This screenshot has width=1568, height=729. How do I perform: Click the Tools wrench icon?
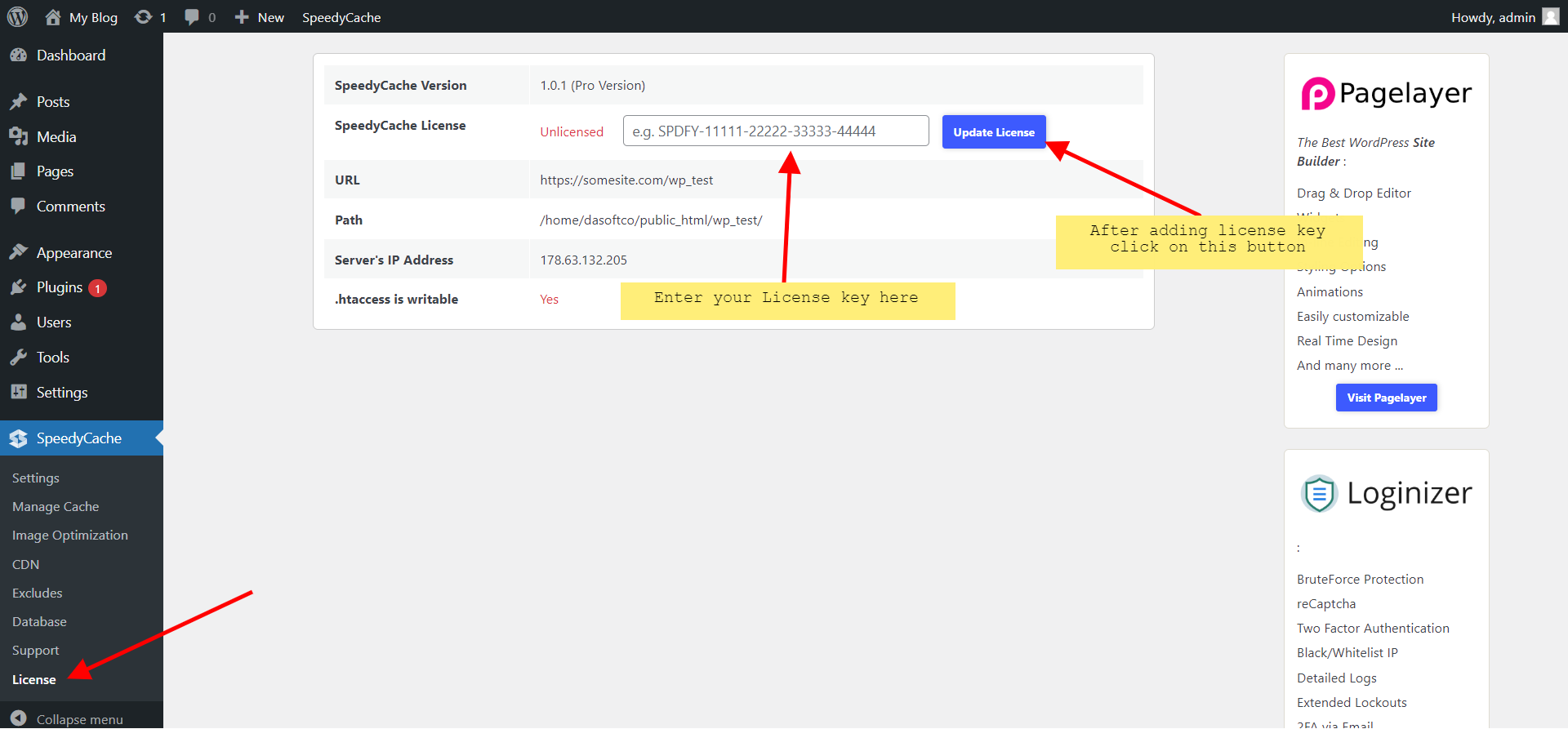tap(18, 358)
